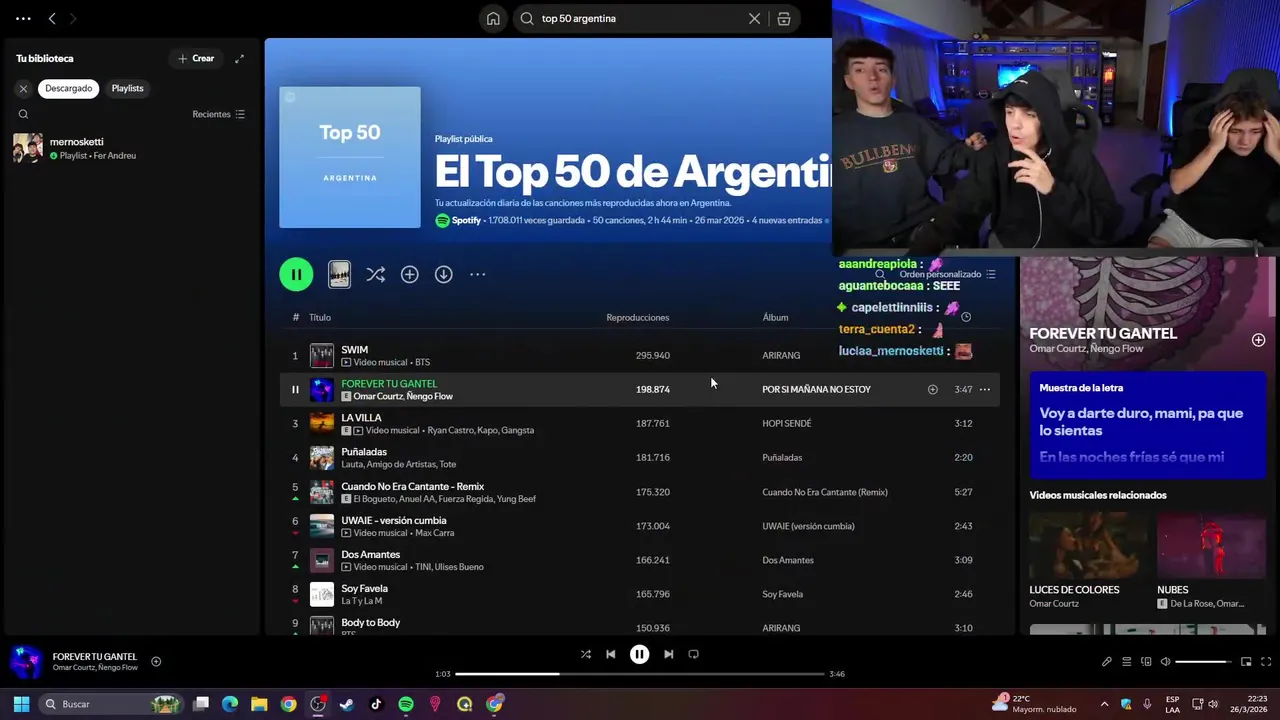The image size is (1280, 720).
Task: Pause FOREVER TU GANTEL row icon
Action: (295, 389)
